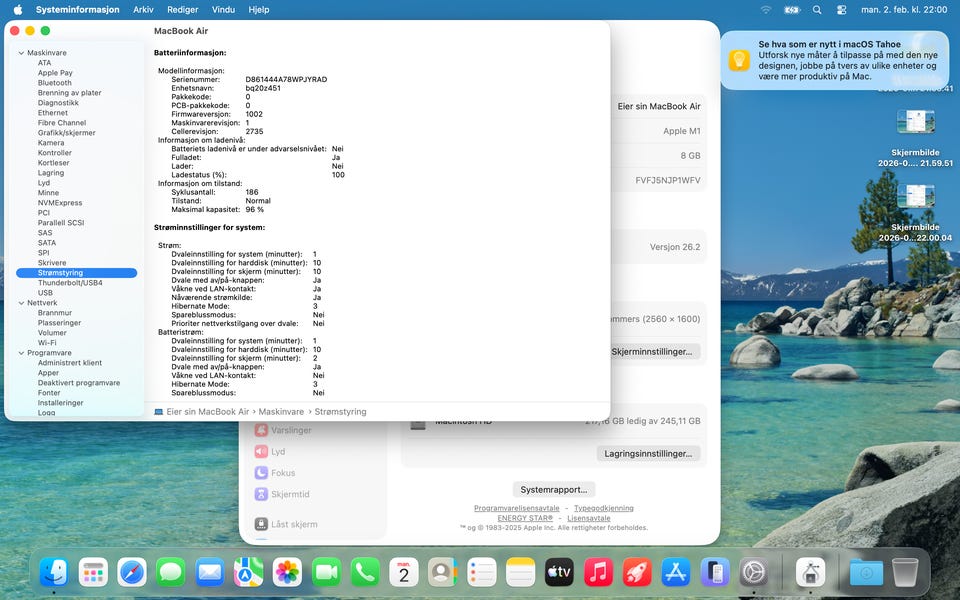Image resolution: width=960 pixels, height=600 pixels.
Task: Collapse the Maskinvare tree section
Action: click(21, 52)
